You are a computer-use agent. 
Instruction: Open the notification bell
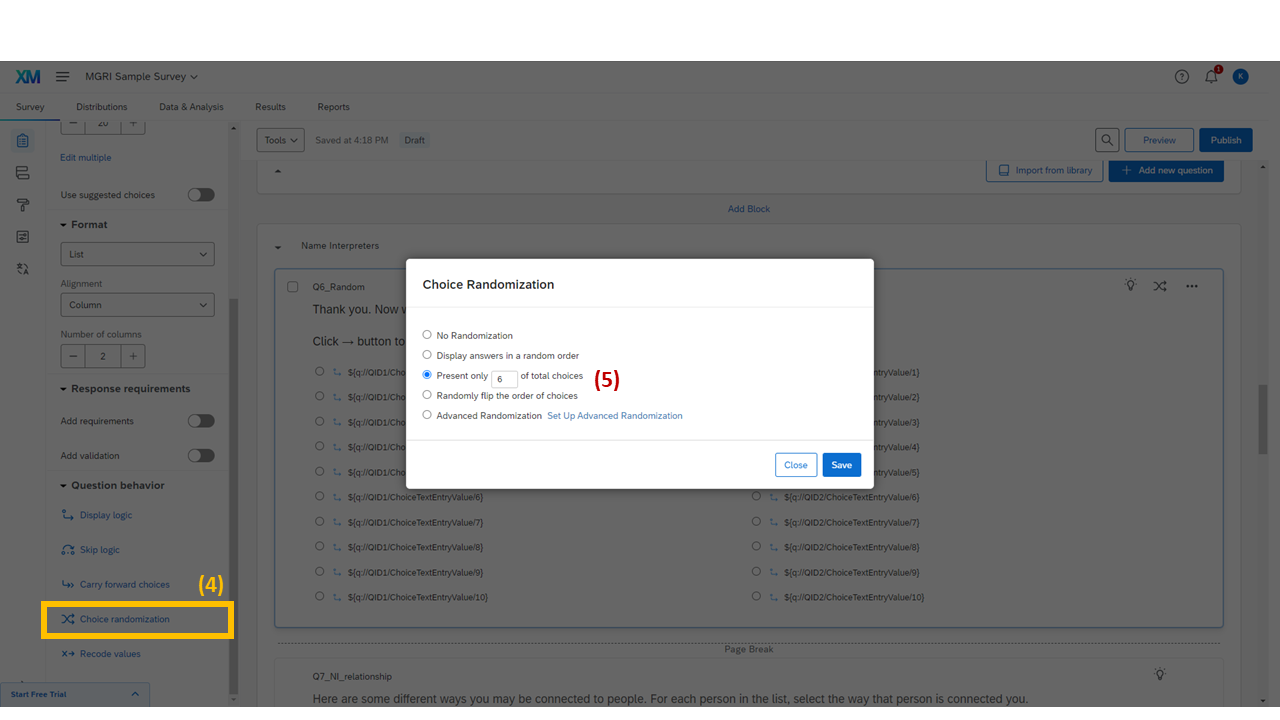(x=1210, y=76)
